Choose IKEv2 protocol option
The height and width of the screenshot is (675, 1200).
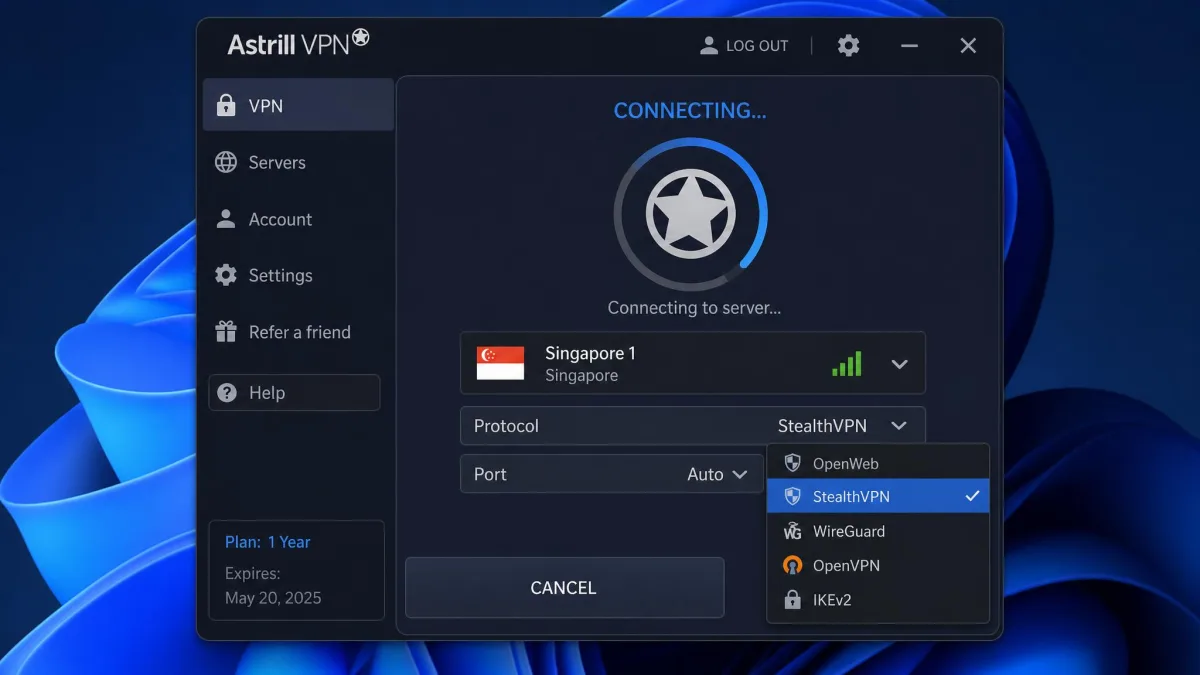click(878, 600)
